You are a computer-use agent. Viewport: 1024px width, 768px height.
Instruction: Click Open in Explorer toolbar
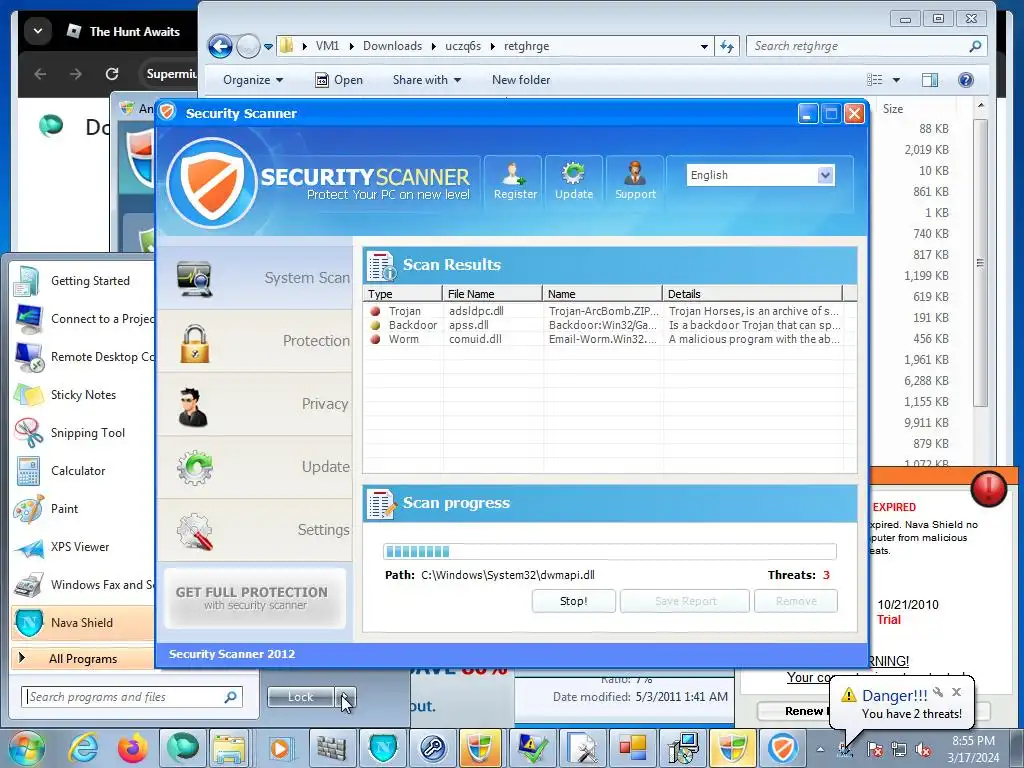(x=339, y=80)
